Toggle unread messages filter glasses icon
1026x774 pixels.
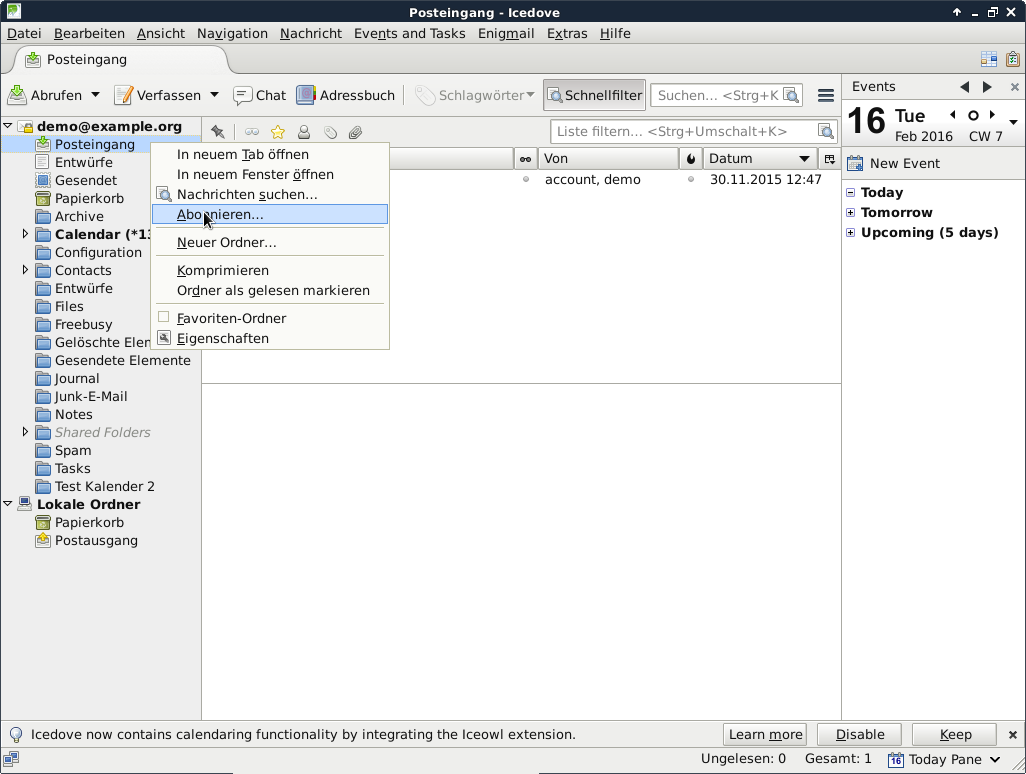[252, 132]
